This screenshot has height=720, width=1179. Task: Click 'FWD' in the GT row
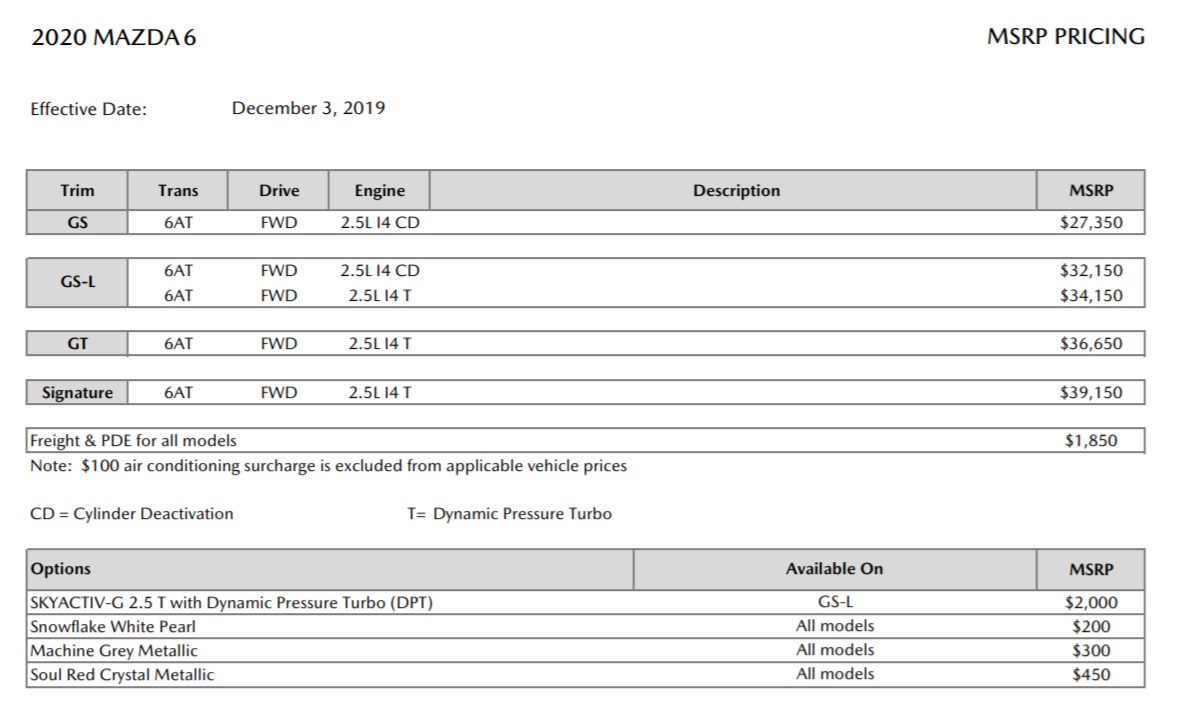pyautogui.click(x=279, y=343)
